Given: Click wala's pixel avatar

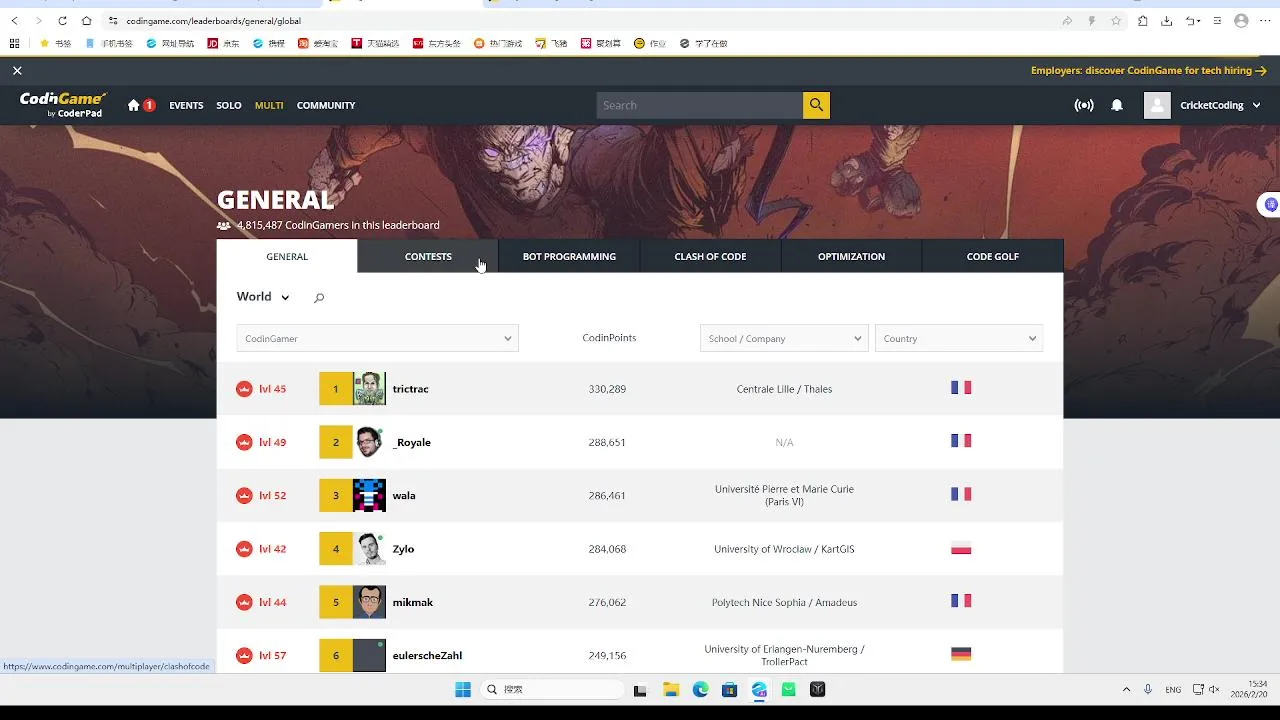Looking at the screenshot, I should pos(369,495).
